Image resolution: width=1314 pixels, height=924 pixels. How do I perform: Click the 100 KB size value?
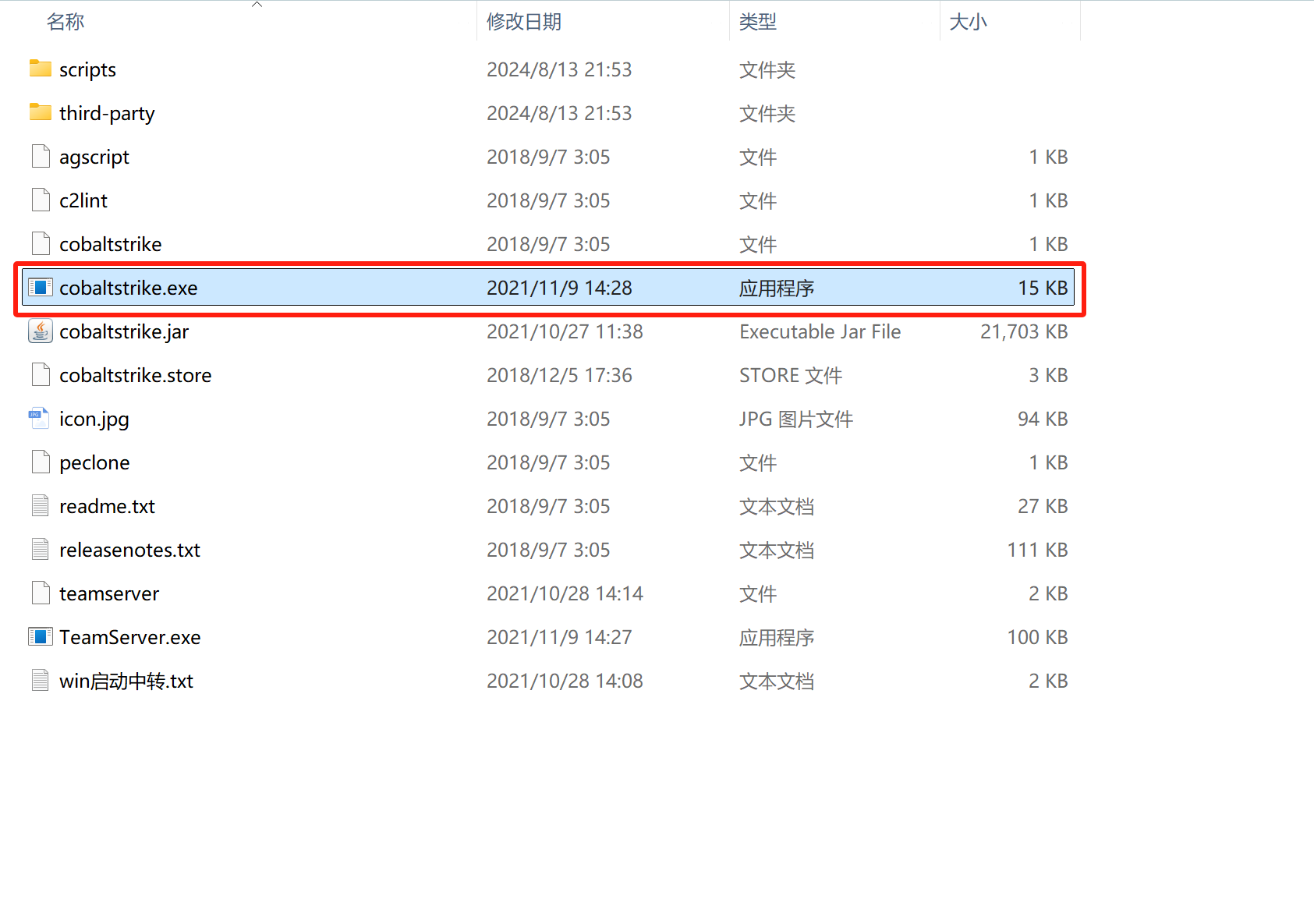tap(1037, 637)
